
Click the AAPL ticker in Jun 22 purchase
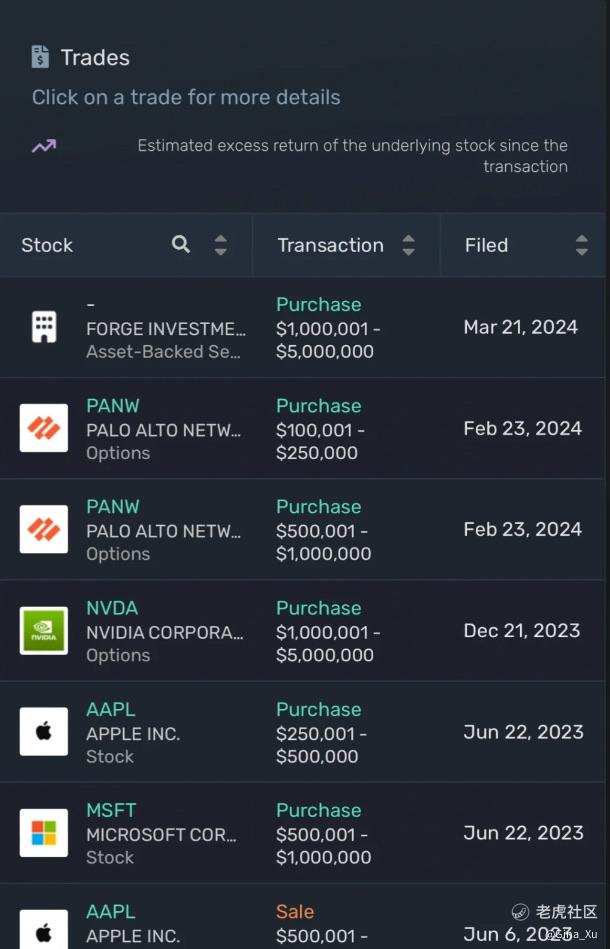coord(111,709)
